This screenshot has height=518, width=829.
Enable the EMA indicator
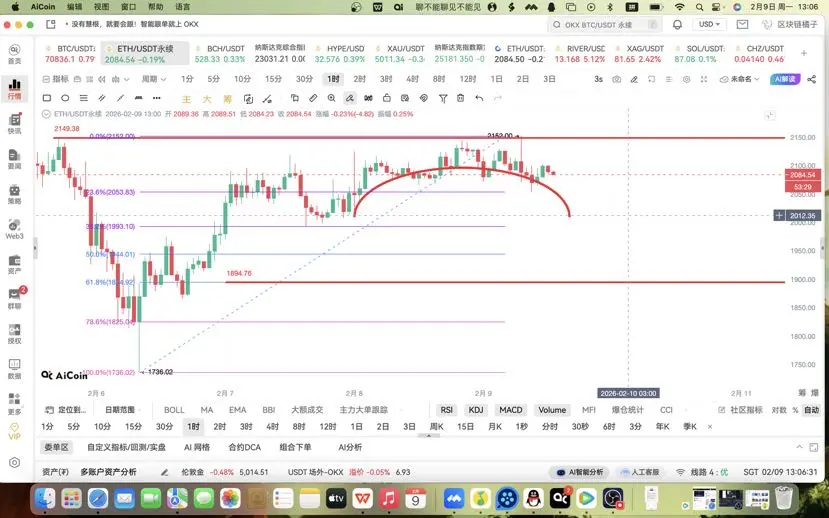237,410
